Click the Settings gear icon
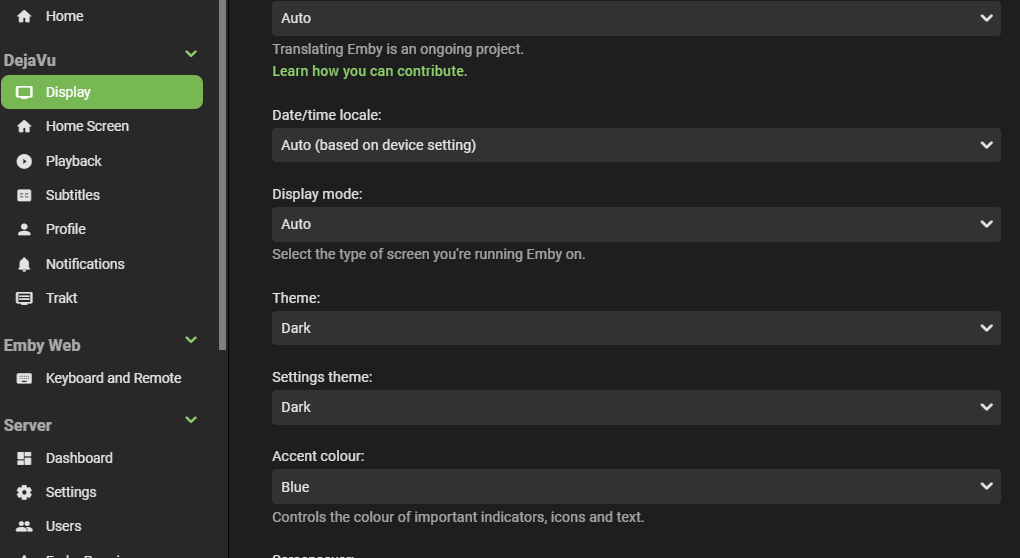Screen dimensions: 1020x558 tap(25, 492)
